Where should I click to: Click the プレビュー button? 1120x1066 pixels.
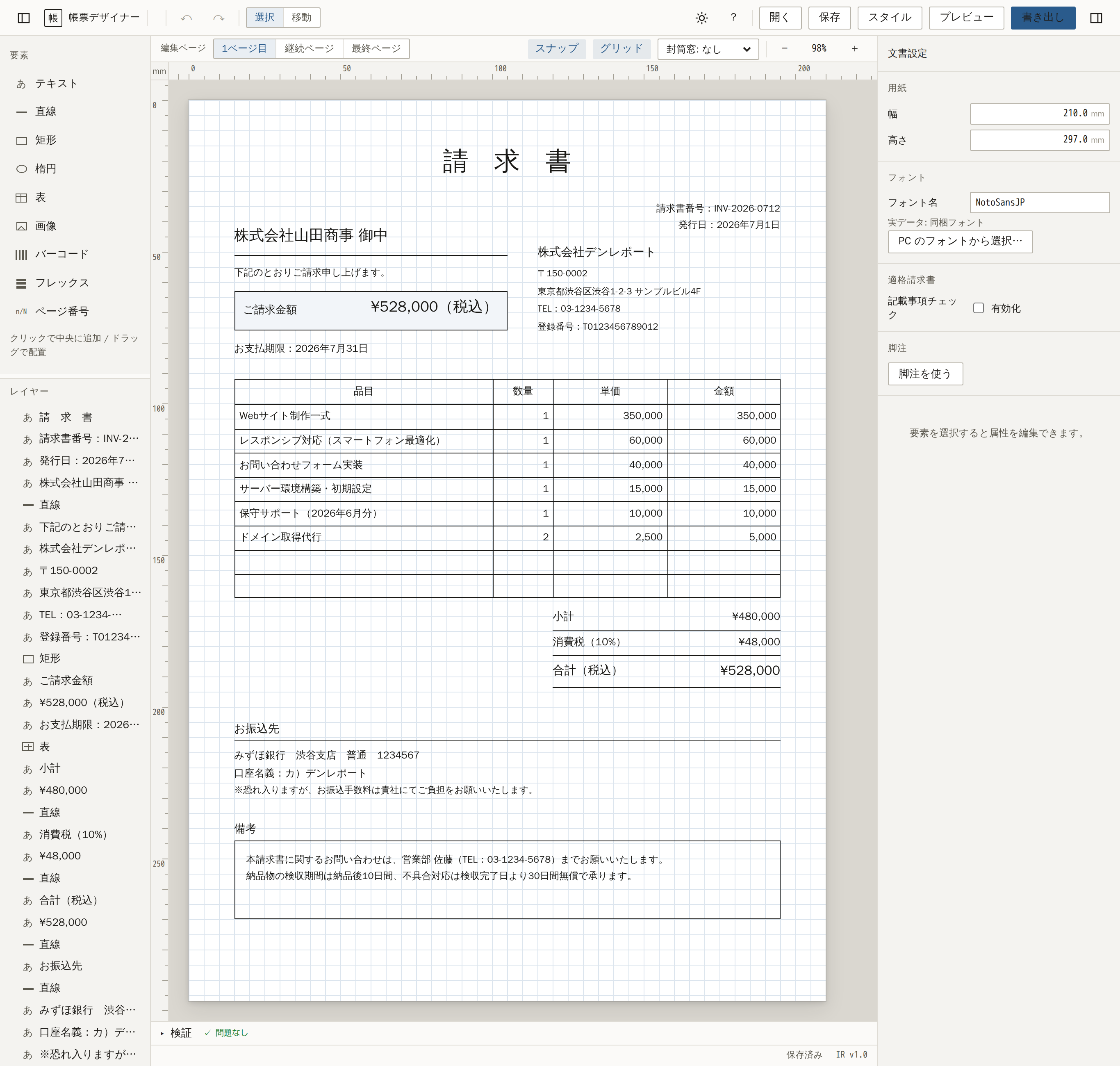click(x=966, y=18)
